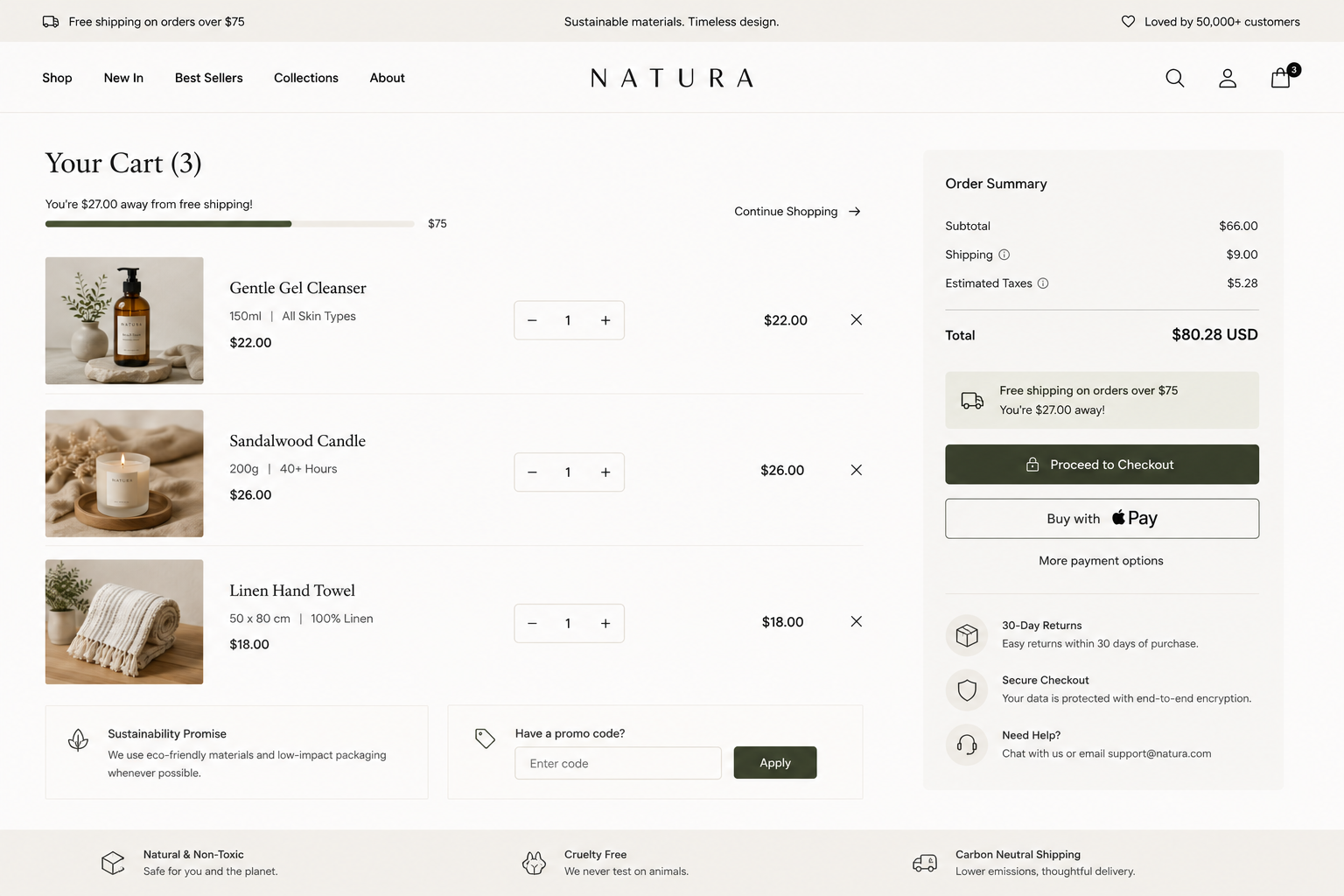Open the user account icon
Viewport: 1344px width, 896px height.
point(1228,78)
